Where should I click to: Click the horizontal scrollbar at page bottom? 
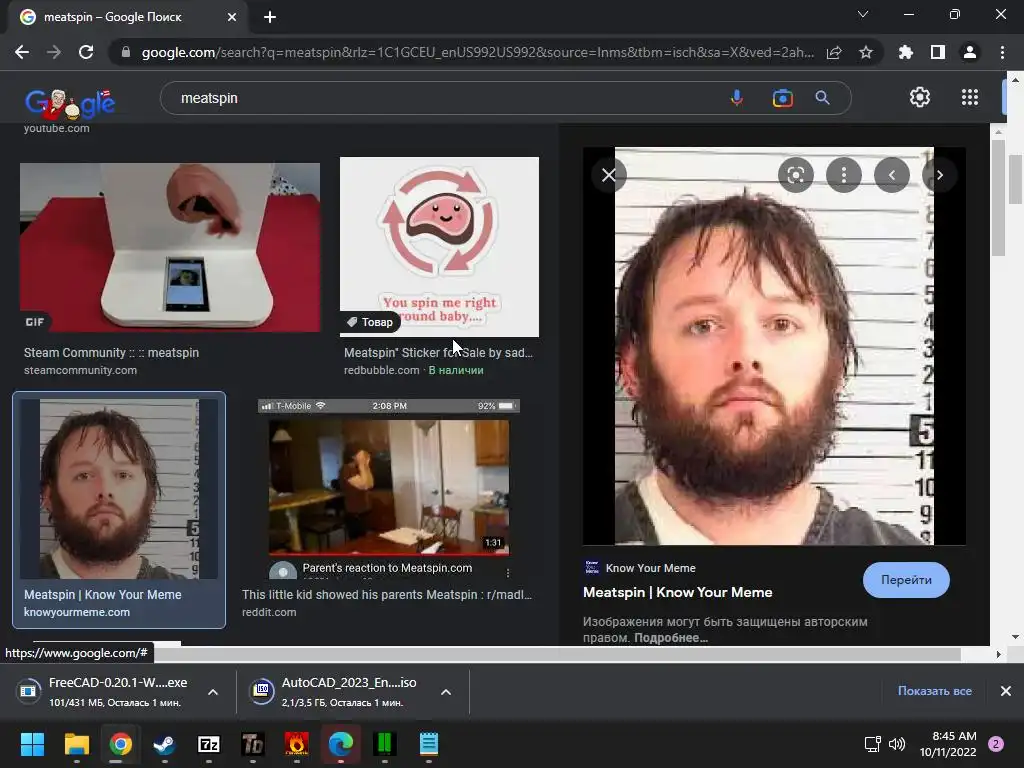tap(555, 654)
